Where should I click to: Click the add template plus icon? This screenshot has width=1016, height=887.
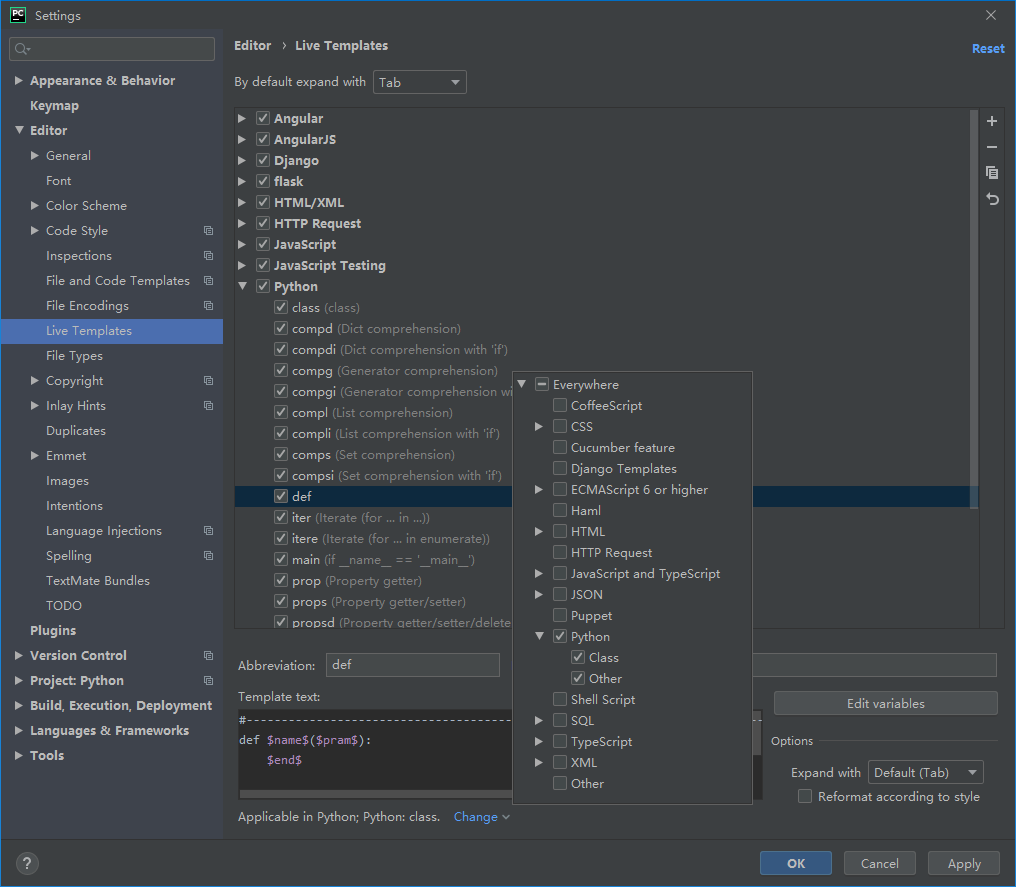[991, 121]
